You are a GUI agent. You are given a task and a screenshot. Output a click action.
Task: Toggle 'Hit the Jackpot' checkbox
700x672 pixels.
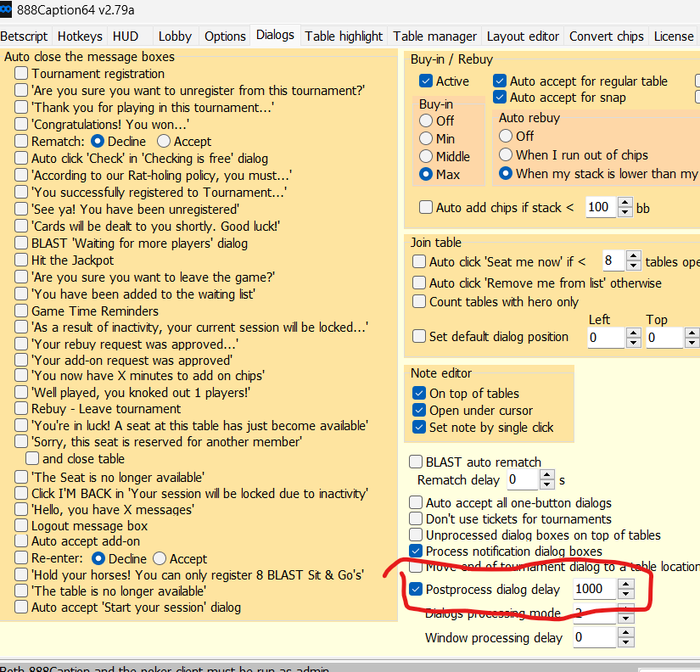pyautogui.click(x=21, y=260)
